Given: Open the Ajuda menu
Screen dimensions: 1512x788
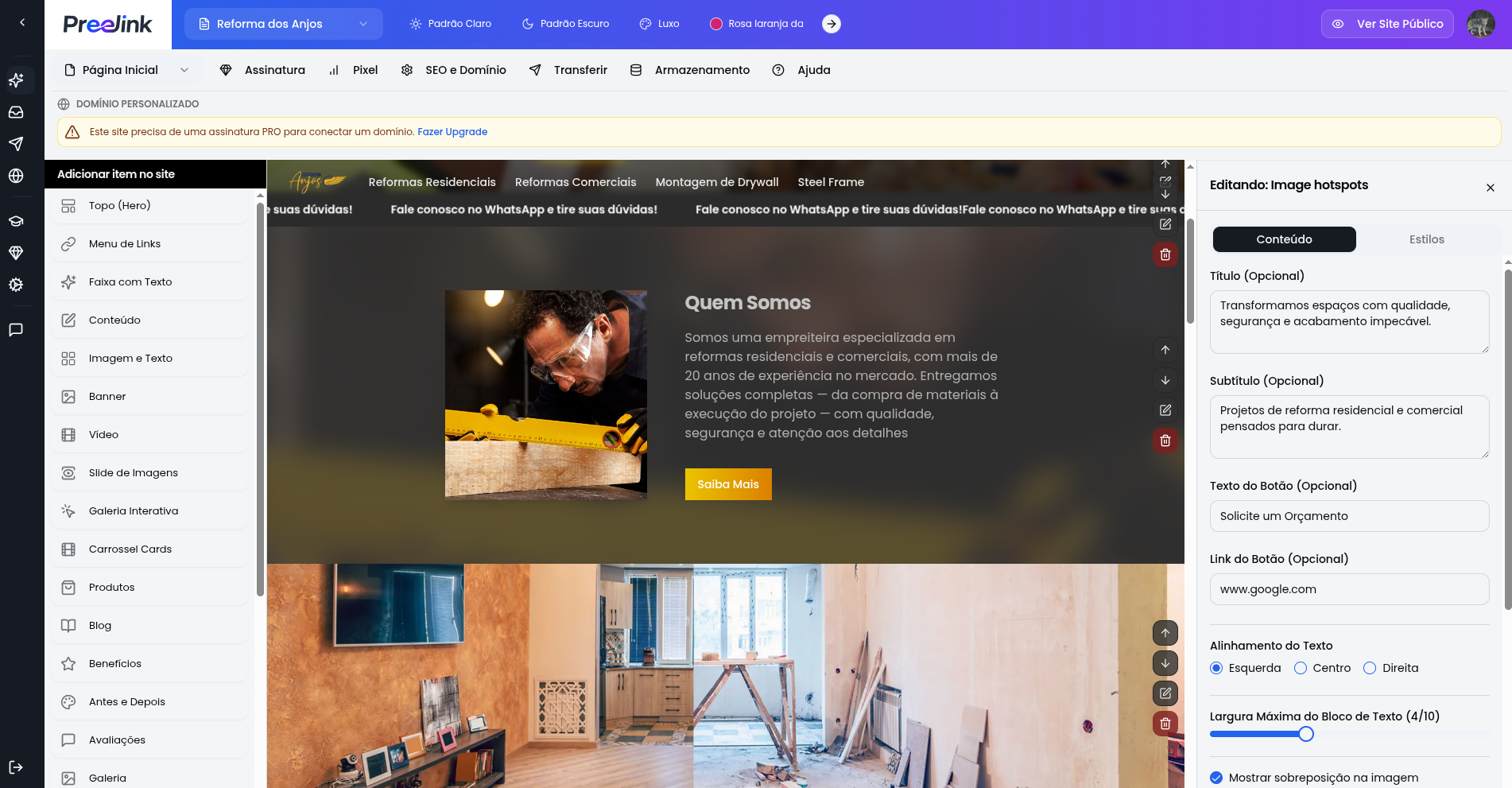Looking at the screenshot, I should (801, 70).
